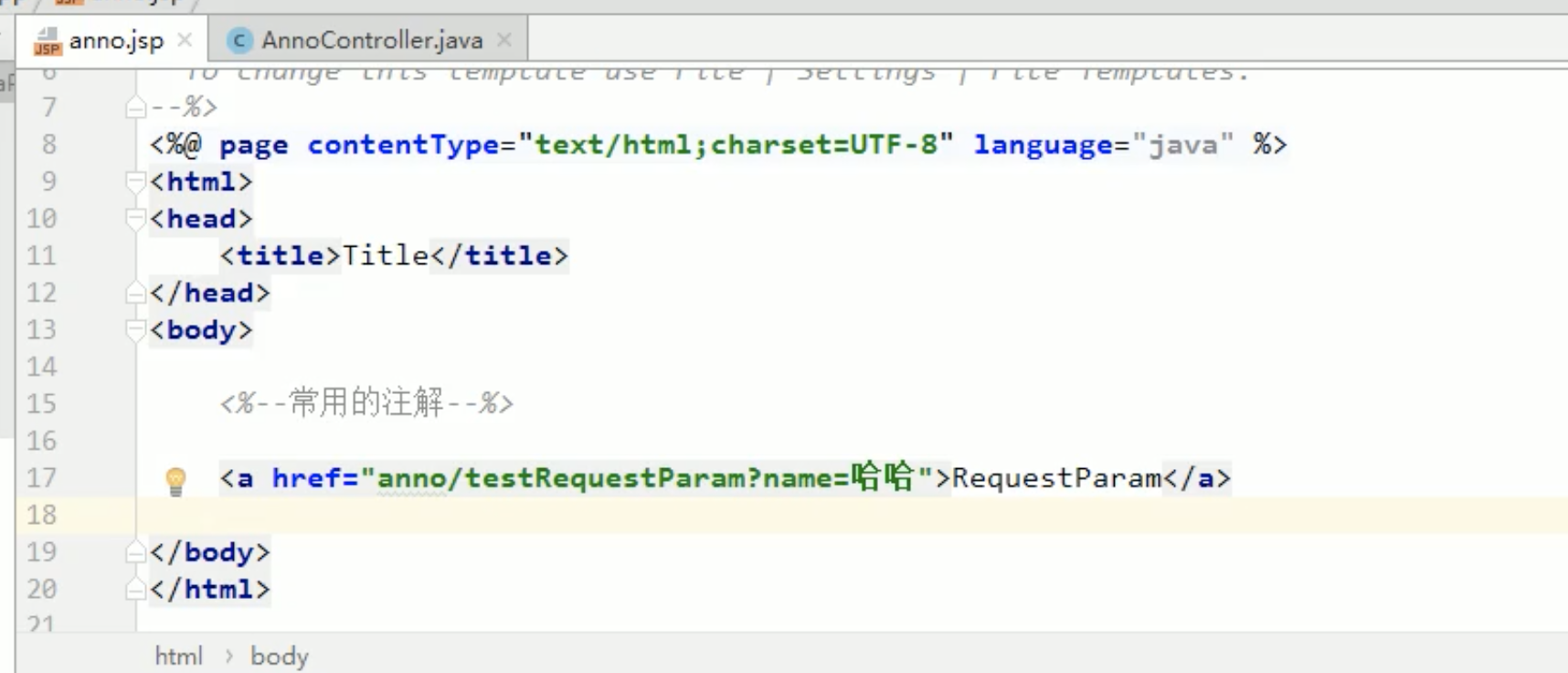The image size is (1568, 673).
Task: Click the fold marker at closing html tag
Action: tap(135, 590)
